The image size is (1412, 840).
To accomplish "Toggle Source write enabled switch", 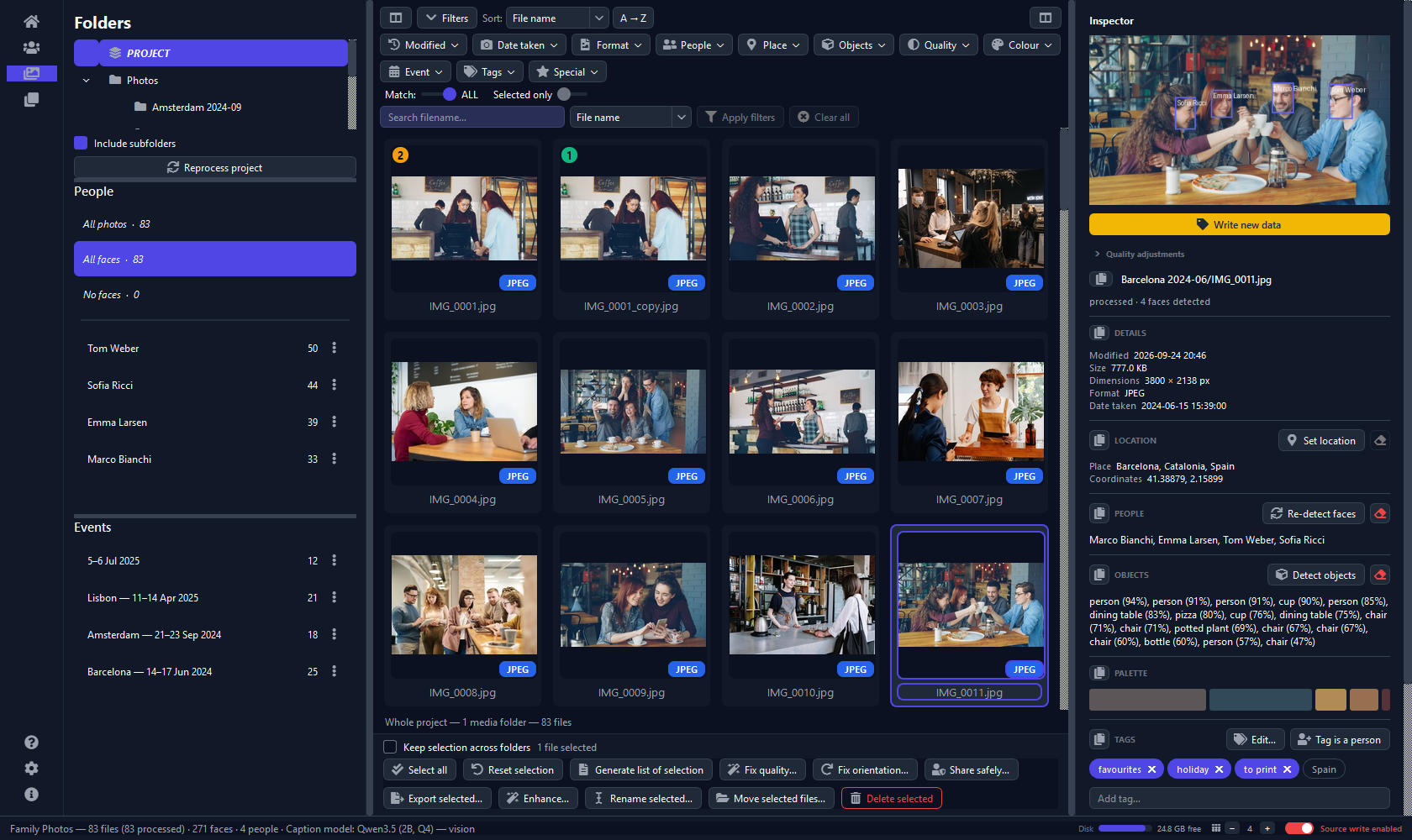I will (1299, 828).
